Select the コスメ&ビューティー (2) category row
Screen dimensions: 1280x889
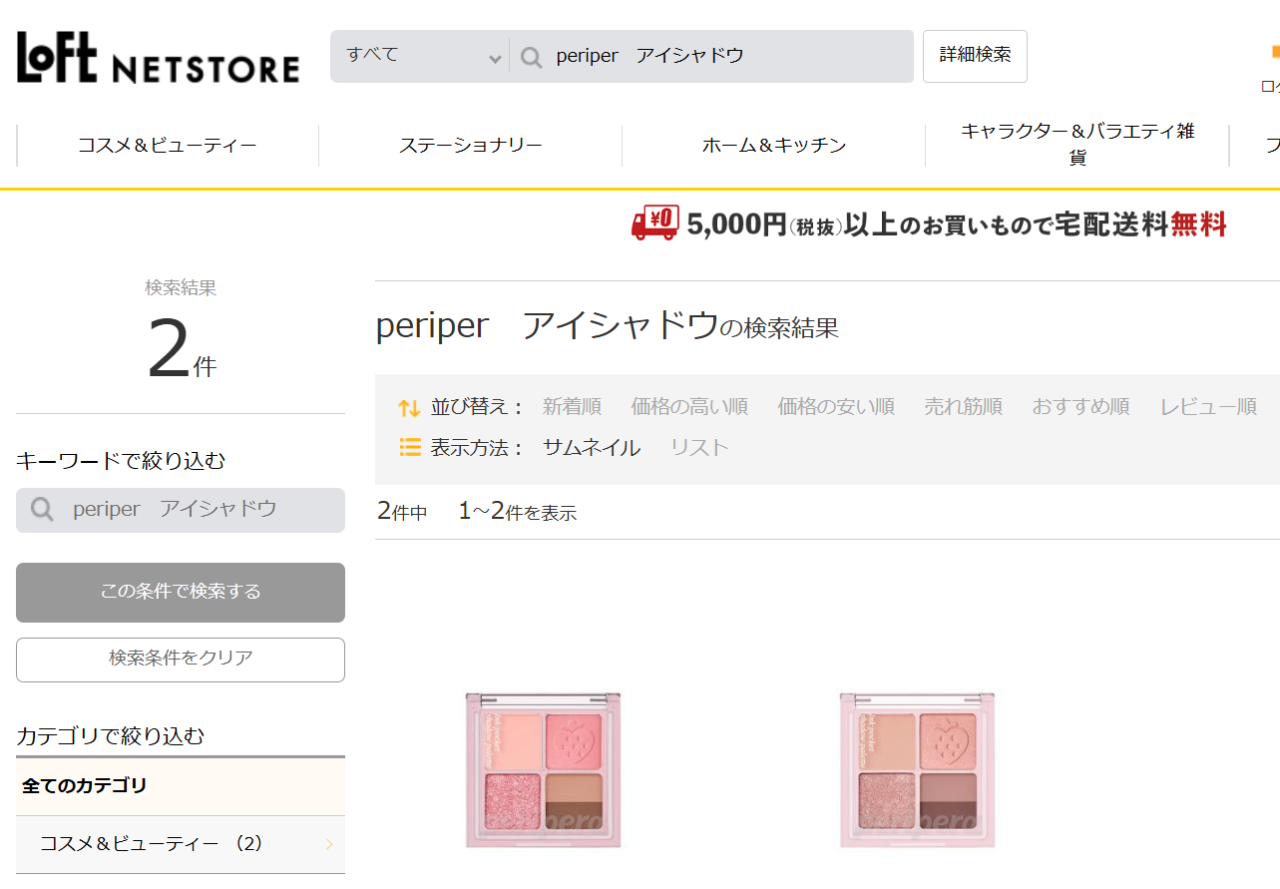pyautogui.click(x=180, y=844)
